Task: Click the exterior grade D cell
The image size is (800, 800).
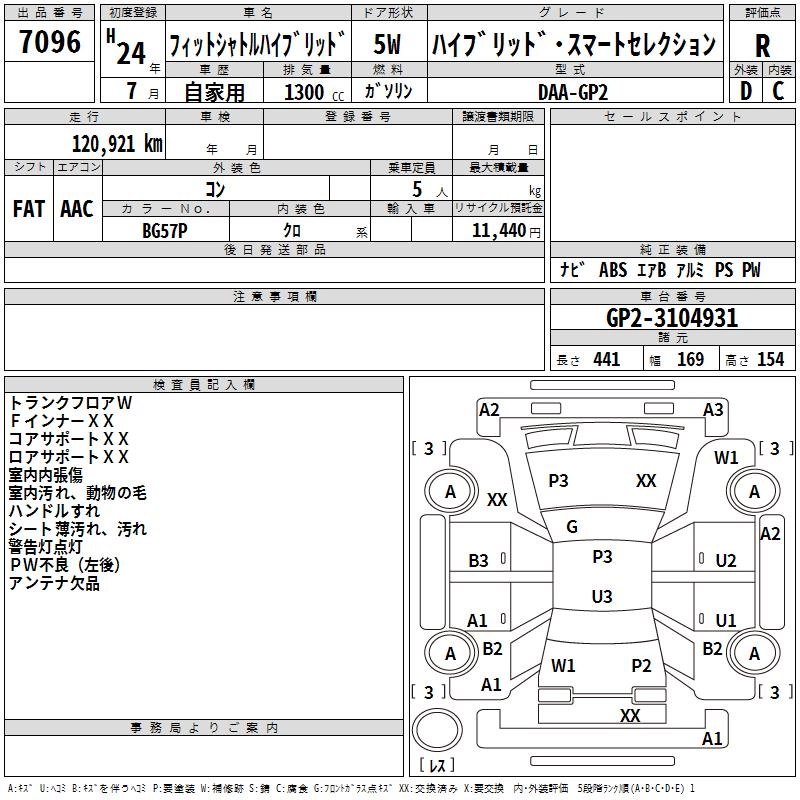Action: pos(745,90)
